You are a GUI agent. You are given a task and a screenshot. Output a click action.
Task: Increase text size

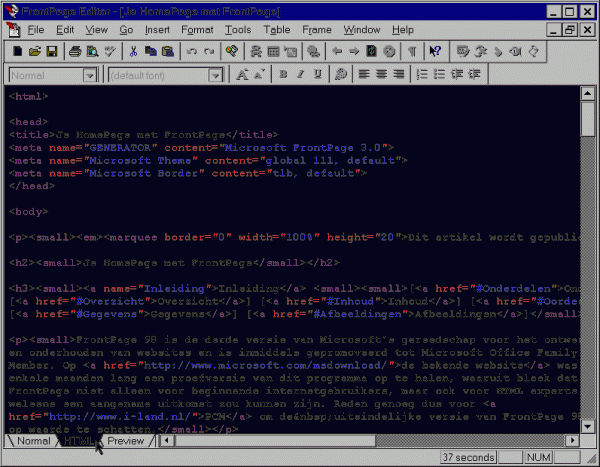[x=242, y=74]
